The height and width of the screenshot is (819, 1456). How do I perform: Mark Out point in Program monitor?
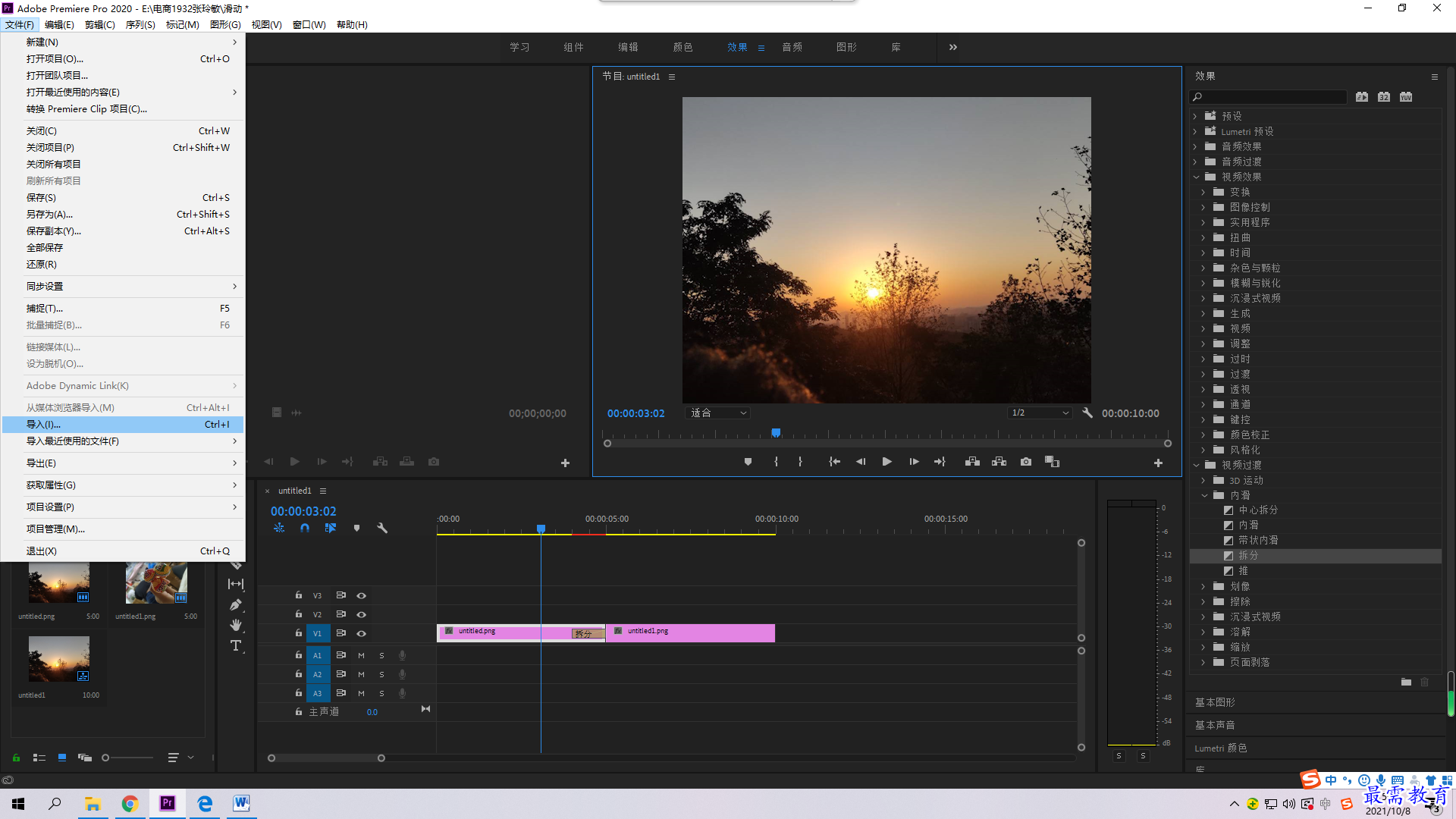coord(800,462)
